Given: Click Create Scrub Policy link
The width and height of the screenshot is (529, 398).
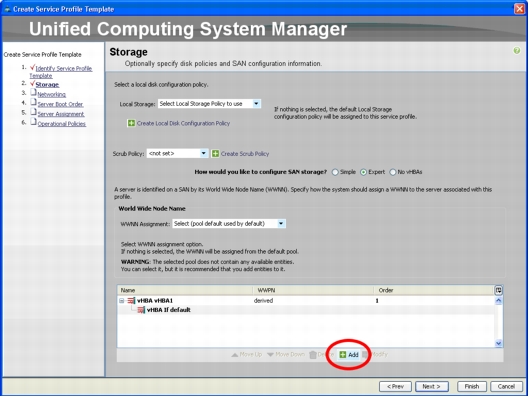Looking at the screenshot, I should [x=245, y=154].
